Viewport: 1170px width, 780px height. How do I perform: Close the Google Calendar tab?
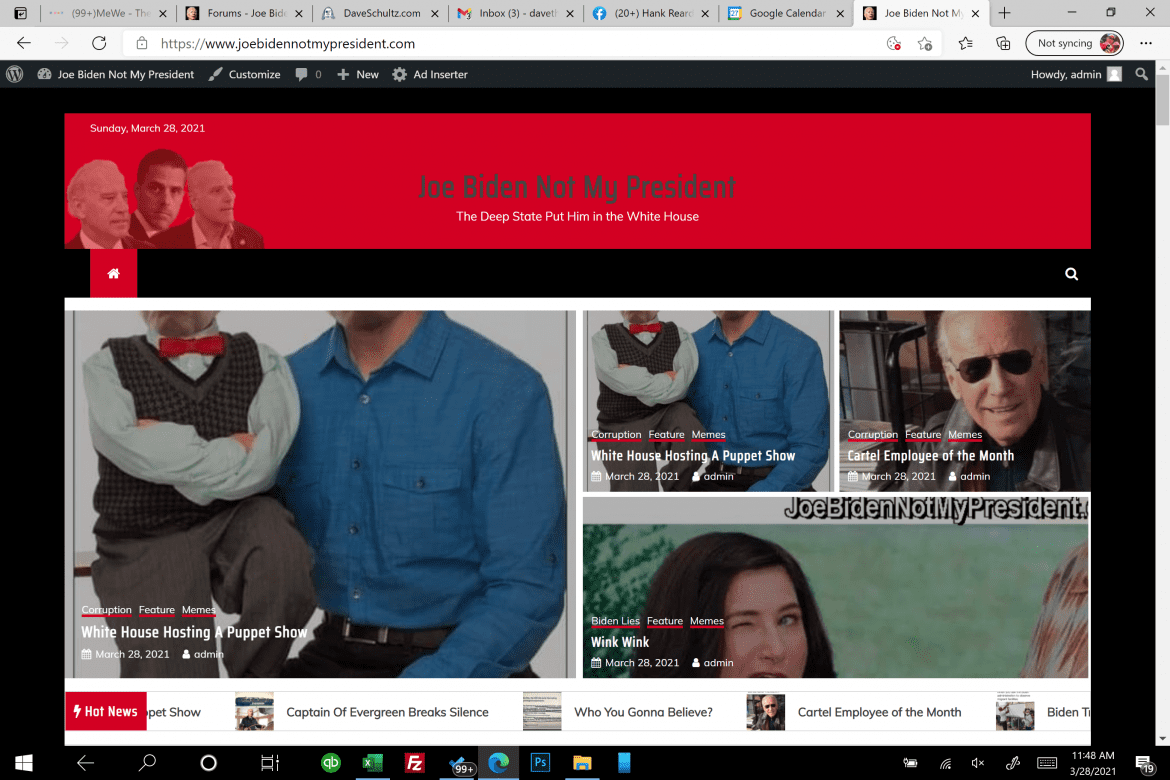pyautogui.click(x=840, y=13)
